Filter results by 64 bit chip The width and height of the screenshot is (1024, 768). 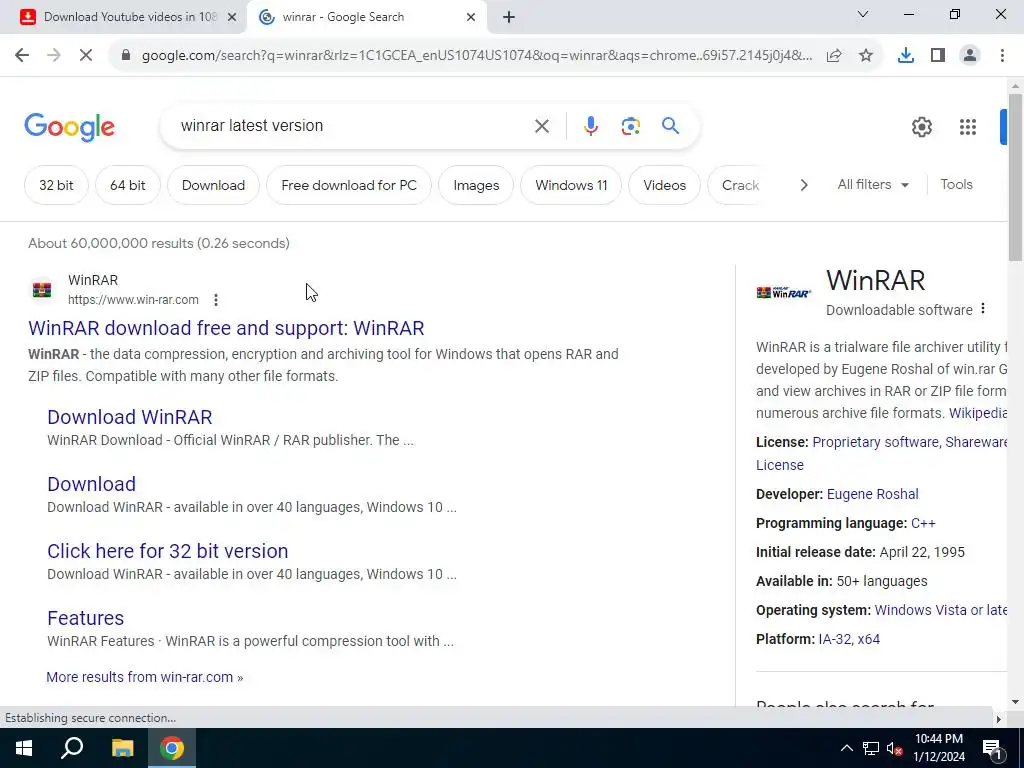(127, 185)
